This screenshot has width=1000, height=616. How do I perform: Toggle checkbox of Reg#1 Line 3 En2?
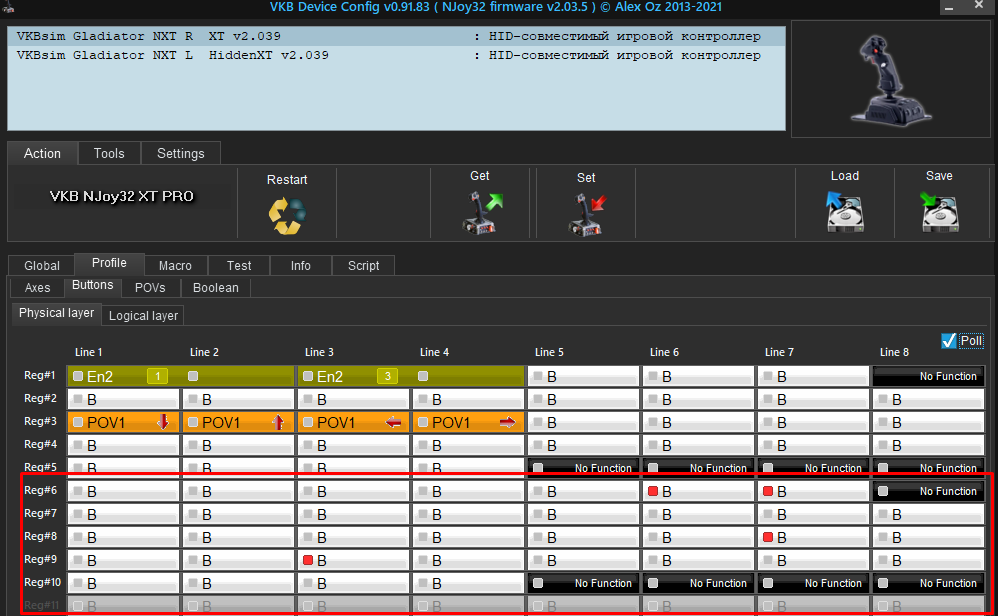coord(308,376)
